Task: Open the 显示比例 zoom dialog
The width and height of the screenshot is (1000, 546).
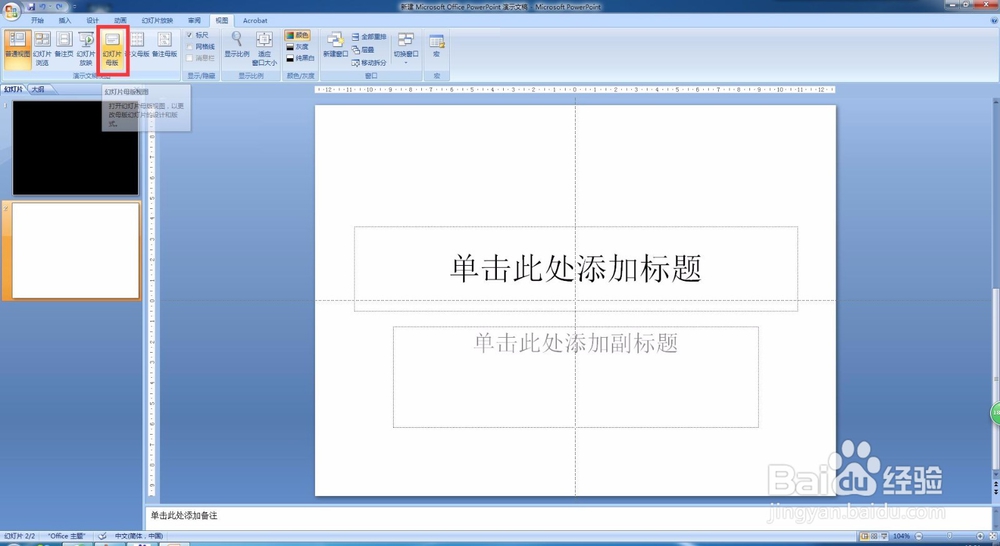Action: (x=237, y=45)
